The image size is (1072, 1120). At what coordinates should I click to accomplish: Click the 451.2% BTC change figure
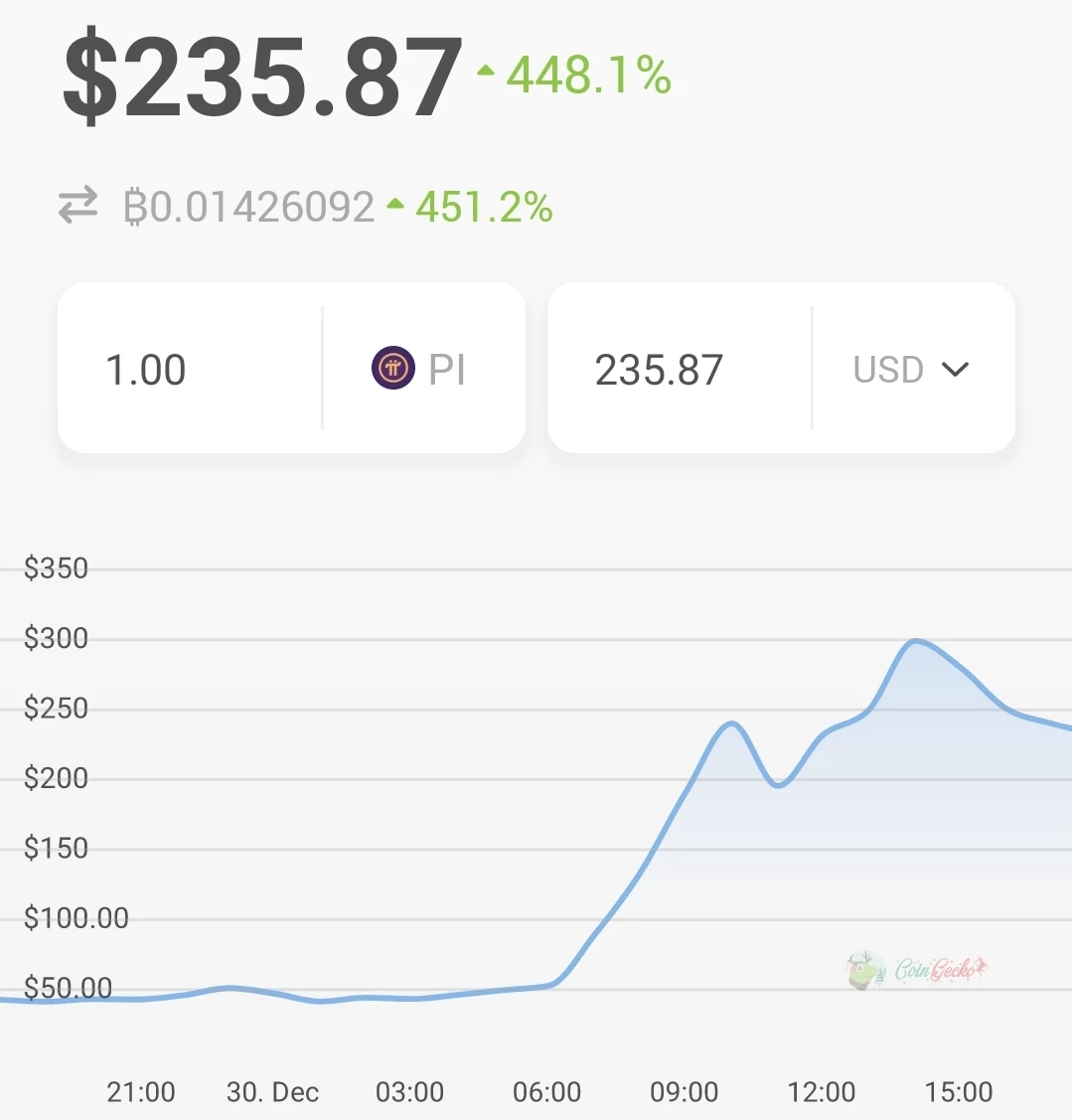[x=484, y=207]
